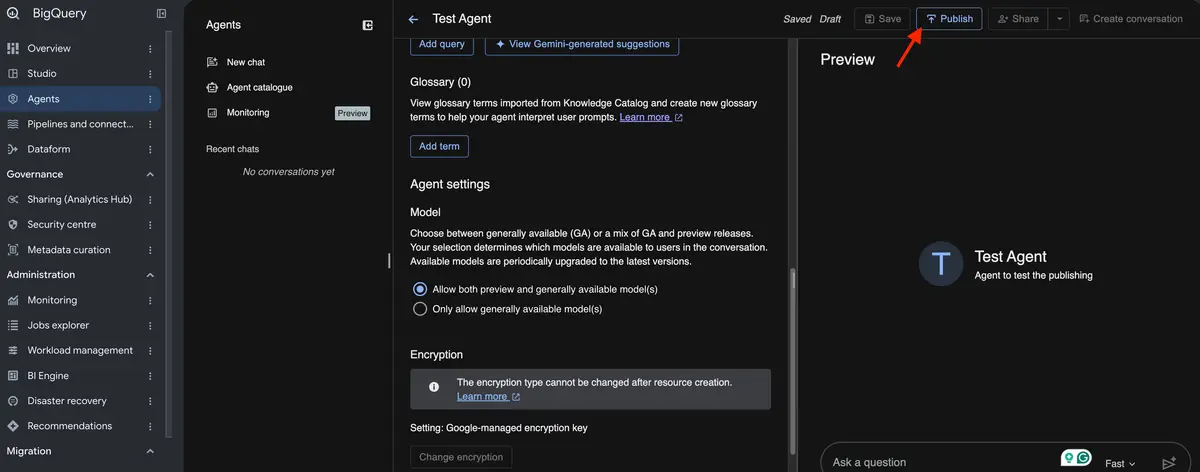Image resolution: width=1200 pixels, height=472 pixels.
Task: Click the Security centre shield icon
Action: (x=13, y=225)
